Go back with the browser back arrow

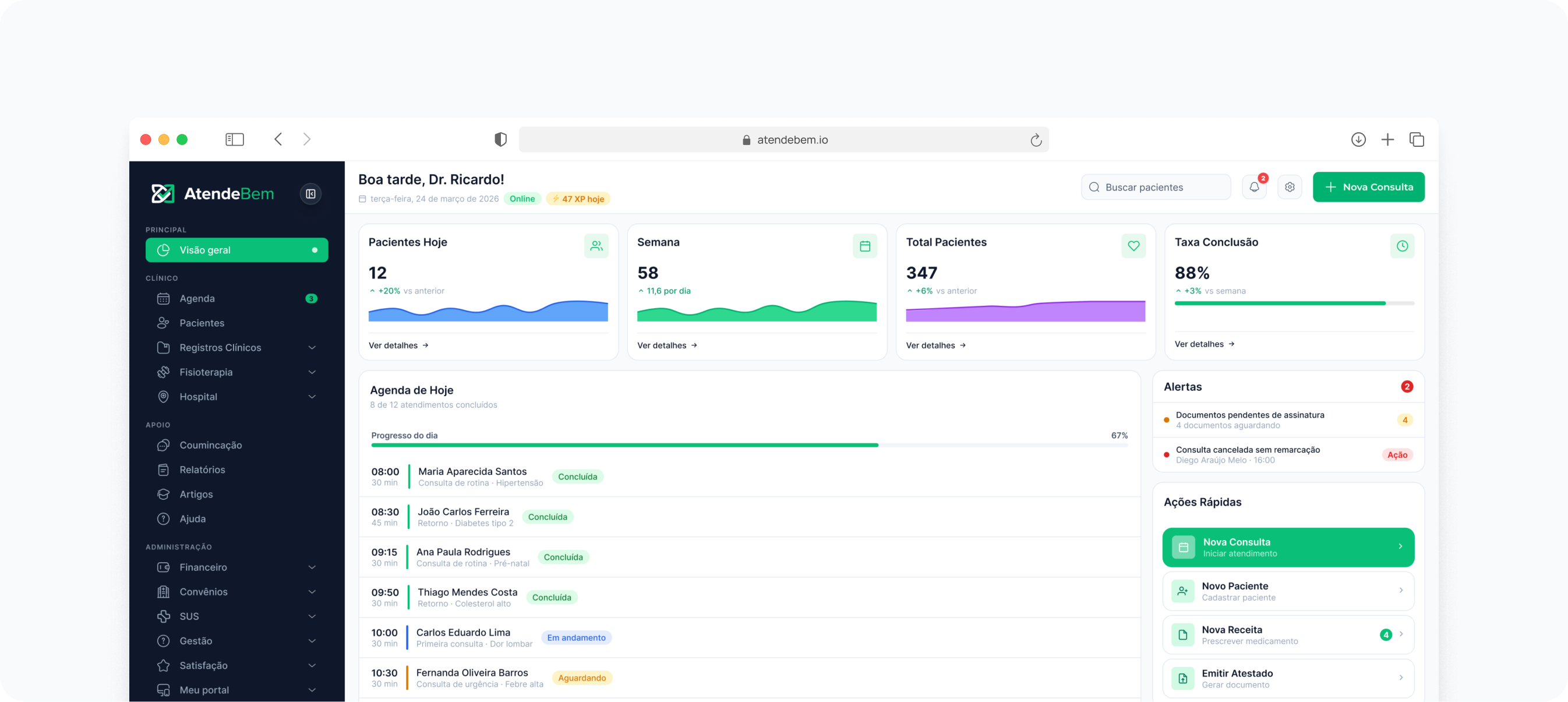(278, 139)
